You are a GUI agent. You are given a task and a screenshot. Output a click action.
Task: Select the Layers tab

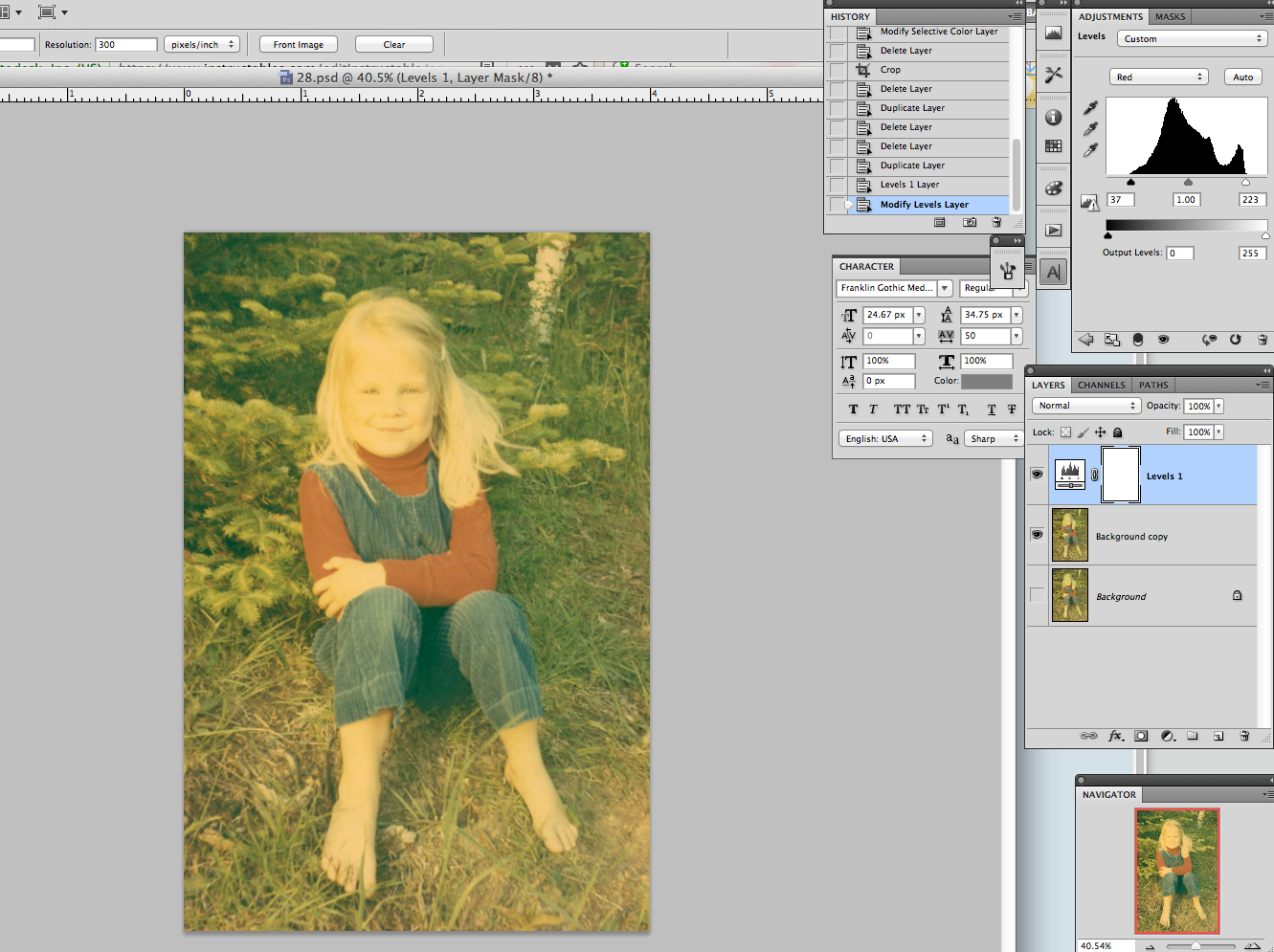(1048, 385)
